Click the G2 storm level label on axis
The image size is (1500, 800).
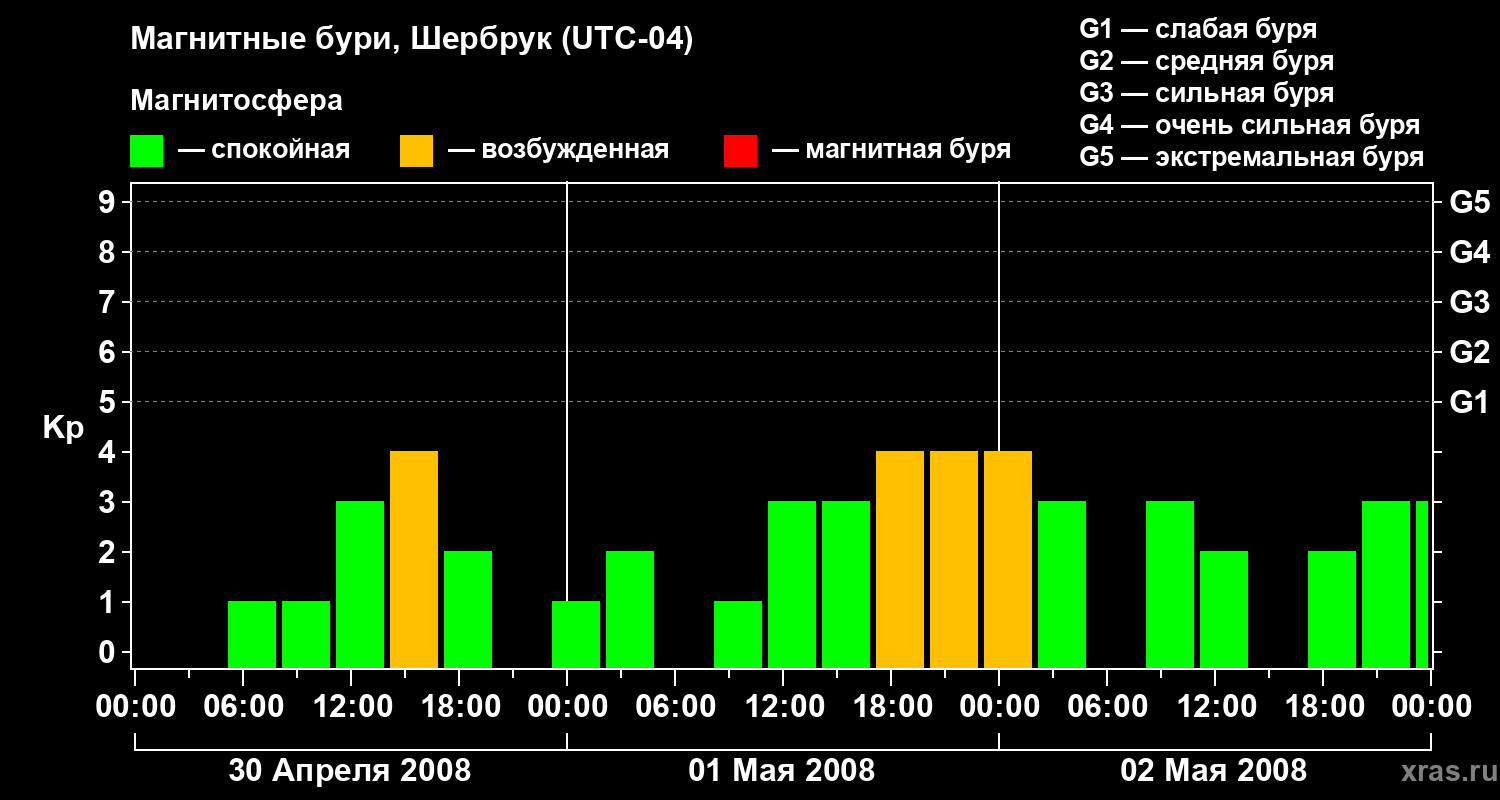1469,353
